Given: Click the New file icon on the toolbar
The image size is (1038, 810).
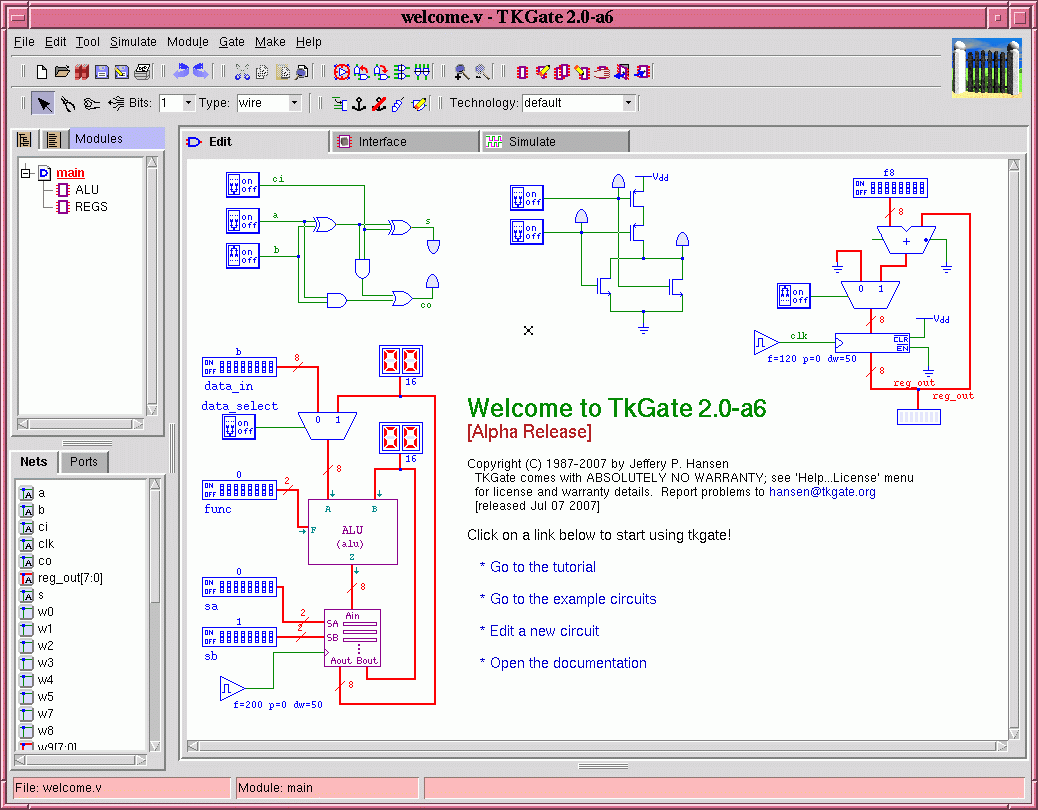Looking at the screenshot, I should [x=41, y=71].
